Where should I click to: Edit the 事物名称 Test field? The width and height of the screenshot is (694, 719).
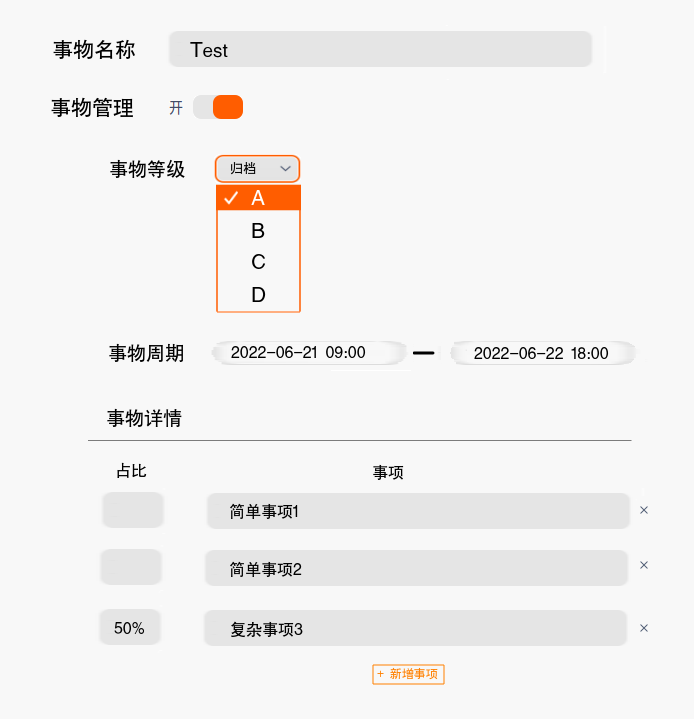380,50
